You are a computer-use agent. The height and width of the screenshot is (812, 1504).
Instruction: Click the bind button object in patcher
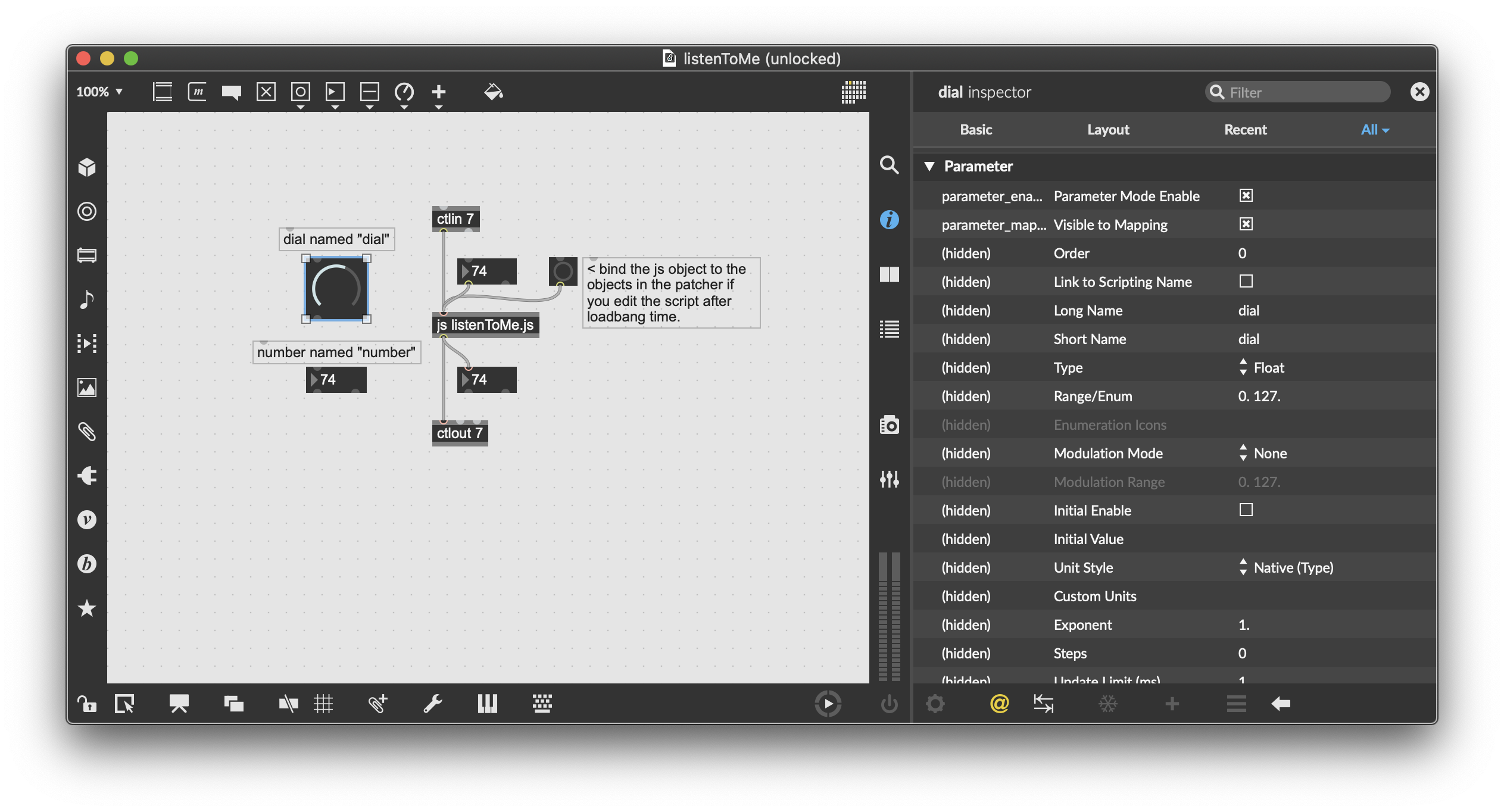pos(563,271)
